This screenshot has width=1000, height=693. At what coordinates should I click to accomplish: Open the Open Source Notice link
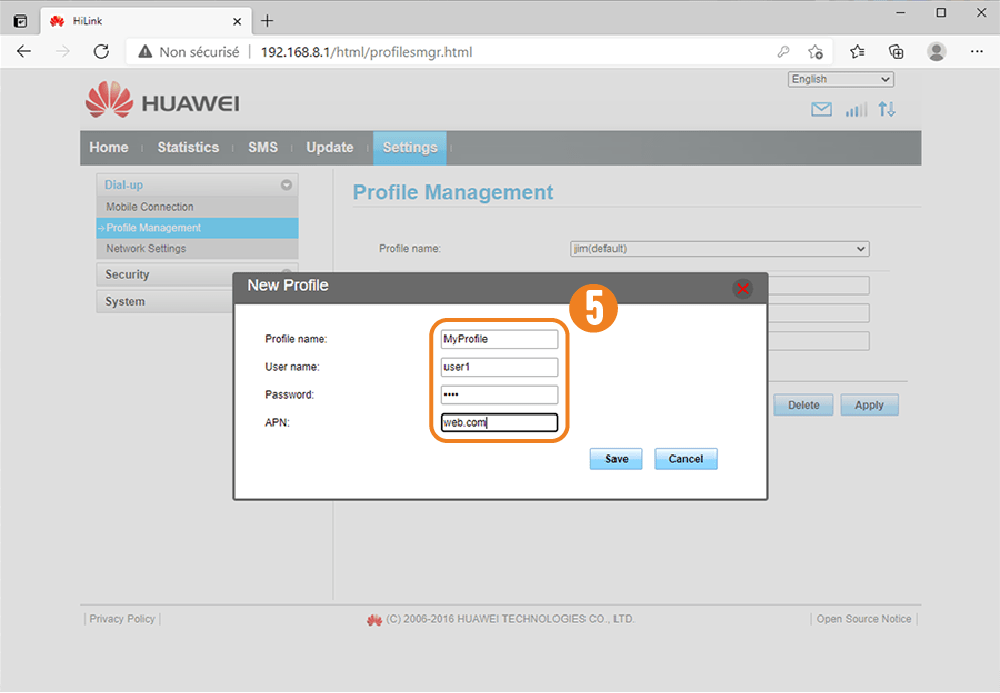pos(864,618)
